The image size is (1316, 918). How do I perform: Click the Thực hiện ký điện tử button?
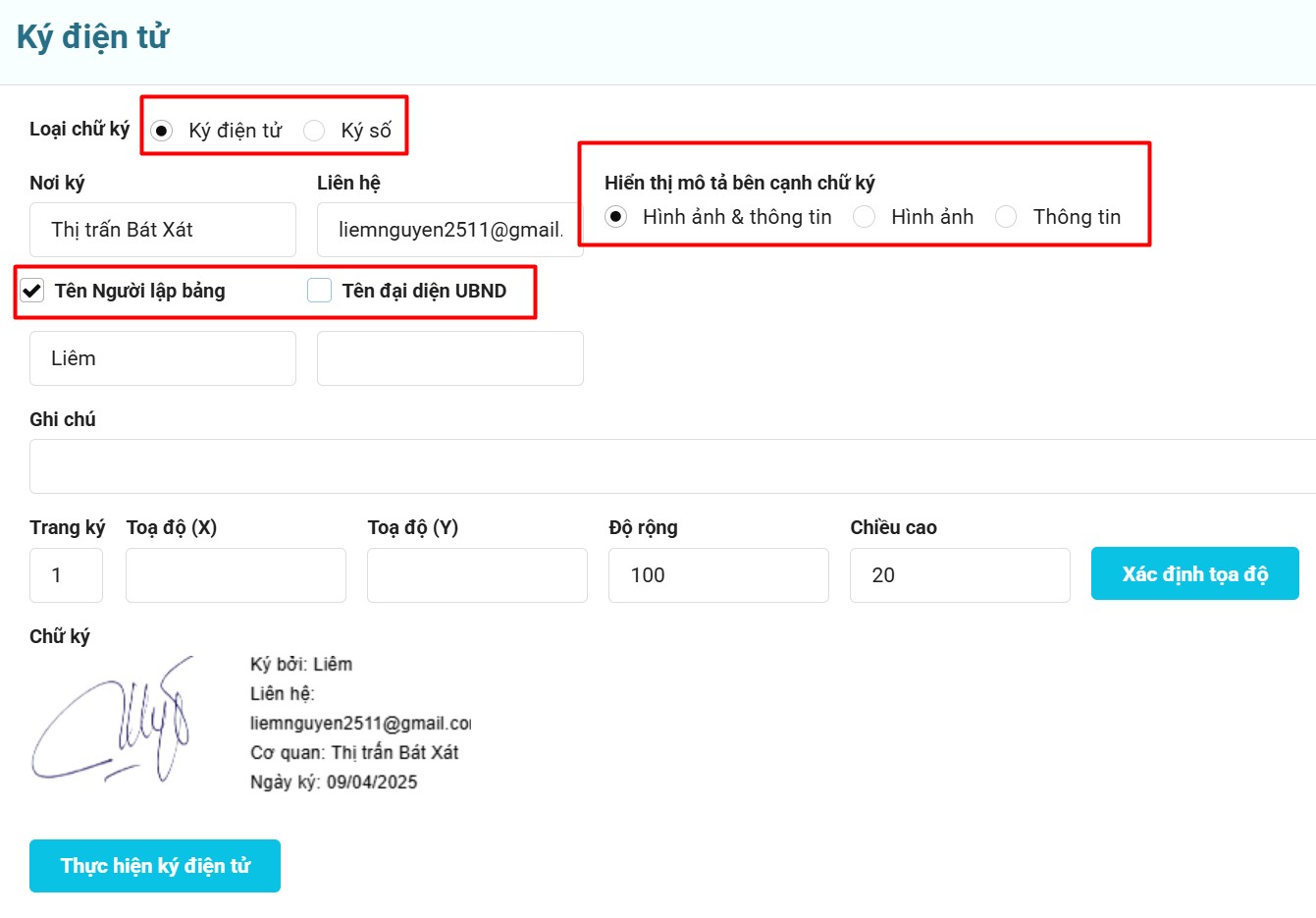155,866
